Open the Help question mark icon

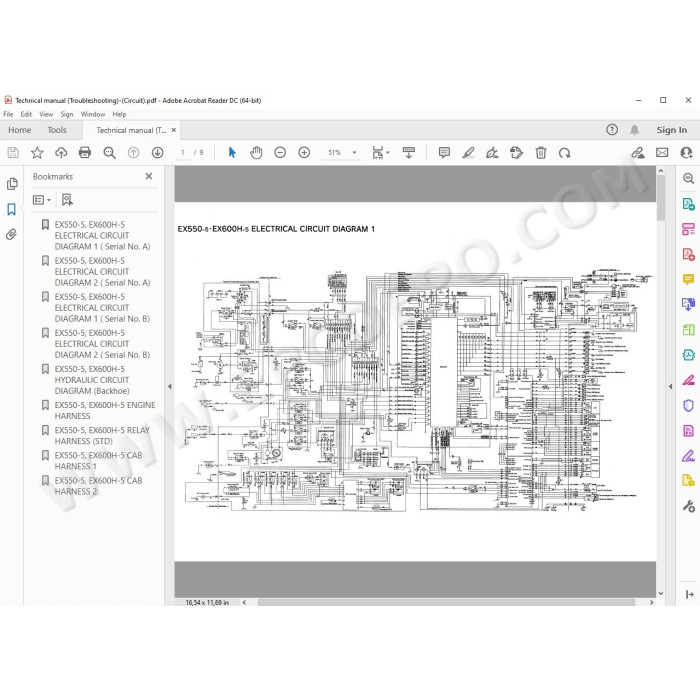(x=612, y=130)
